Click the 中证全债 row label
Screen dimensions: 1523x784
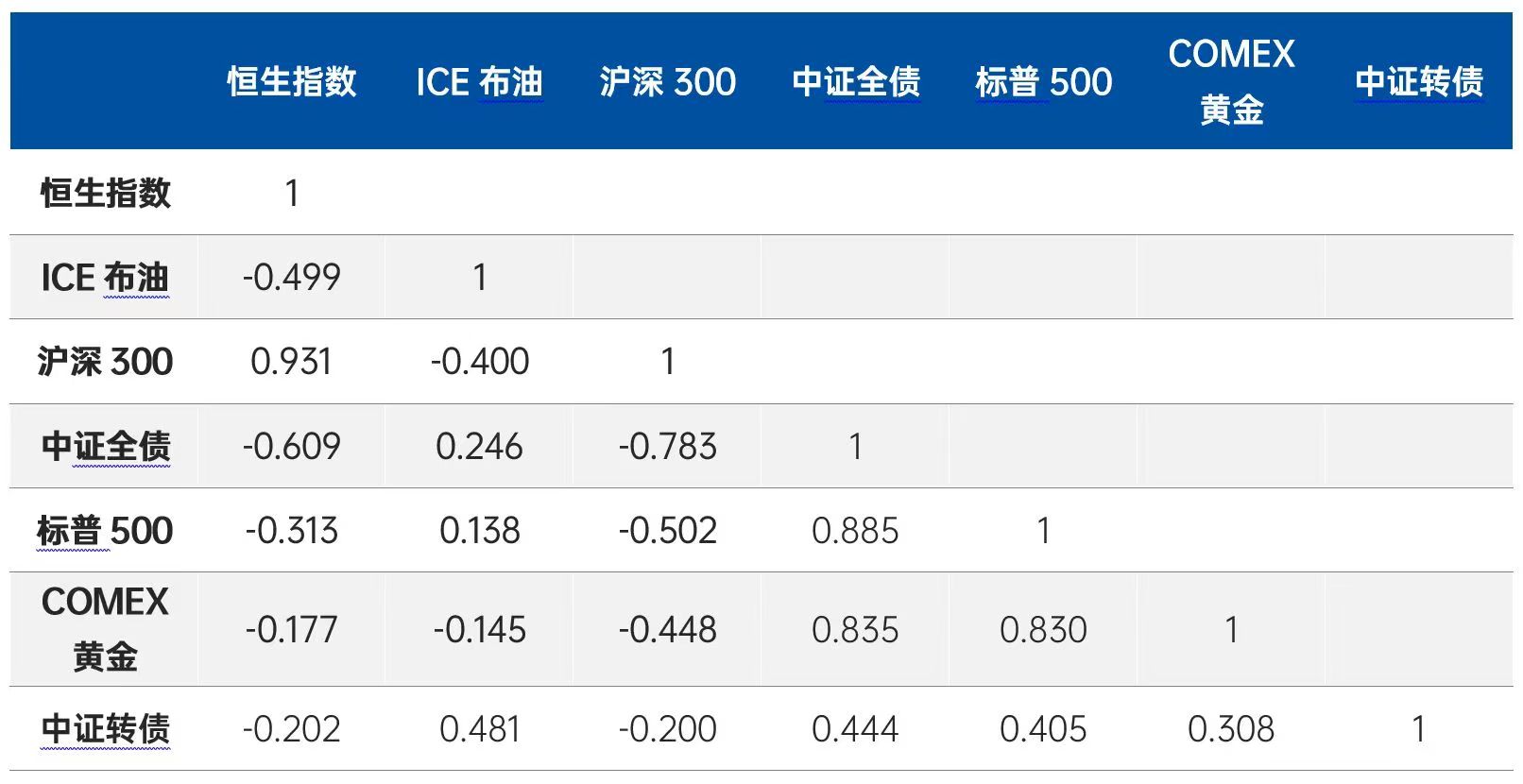pos(105,446)
